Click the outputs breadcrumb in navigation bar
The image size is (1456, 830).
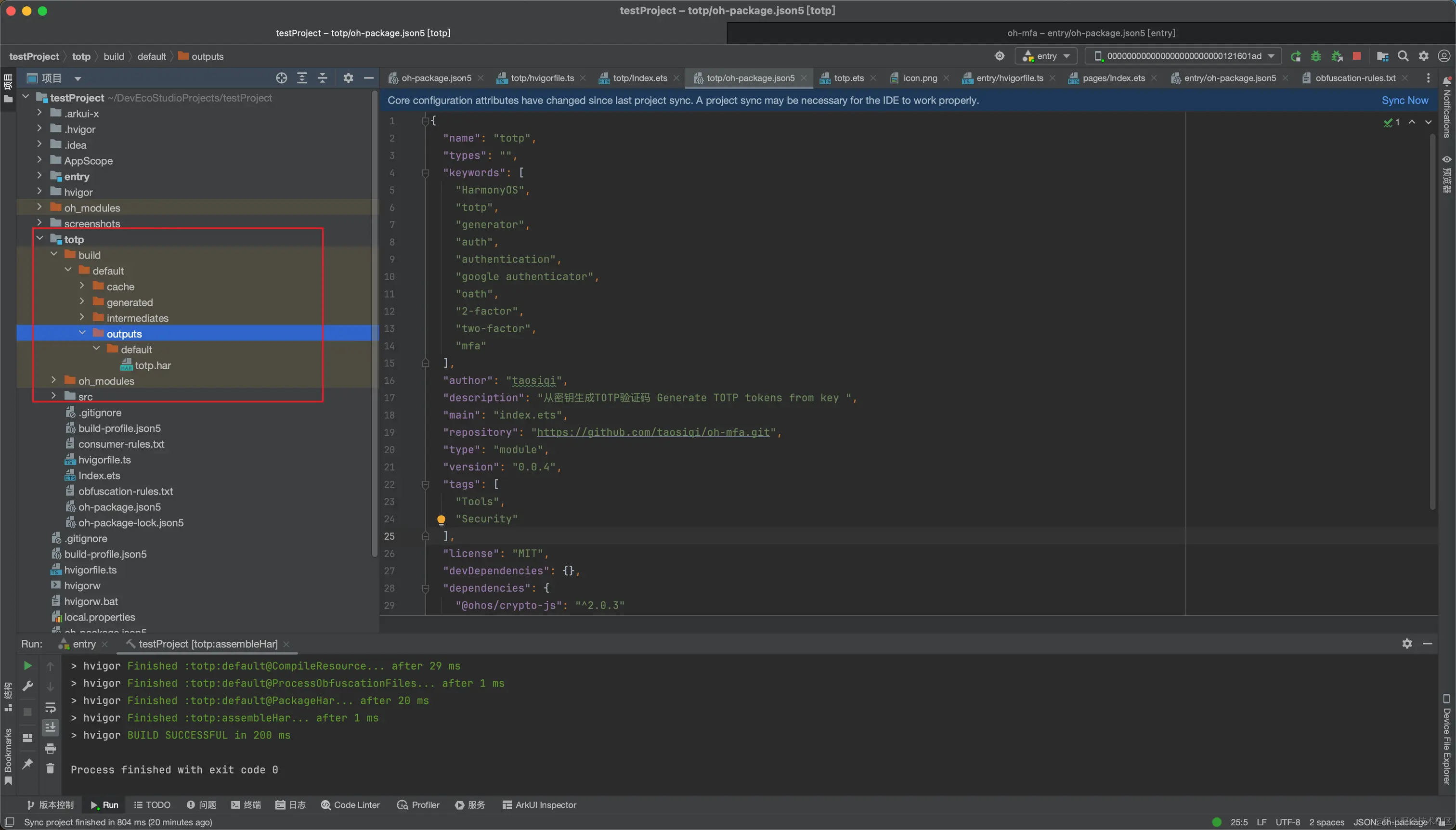coord(201,56)
